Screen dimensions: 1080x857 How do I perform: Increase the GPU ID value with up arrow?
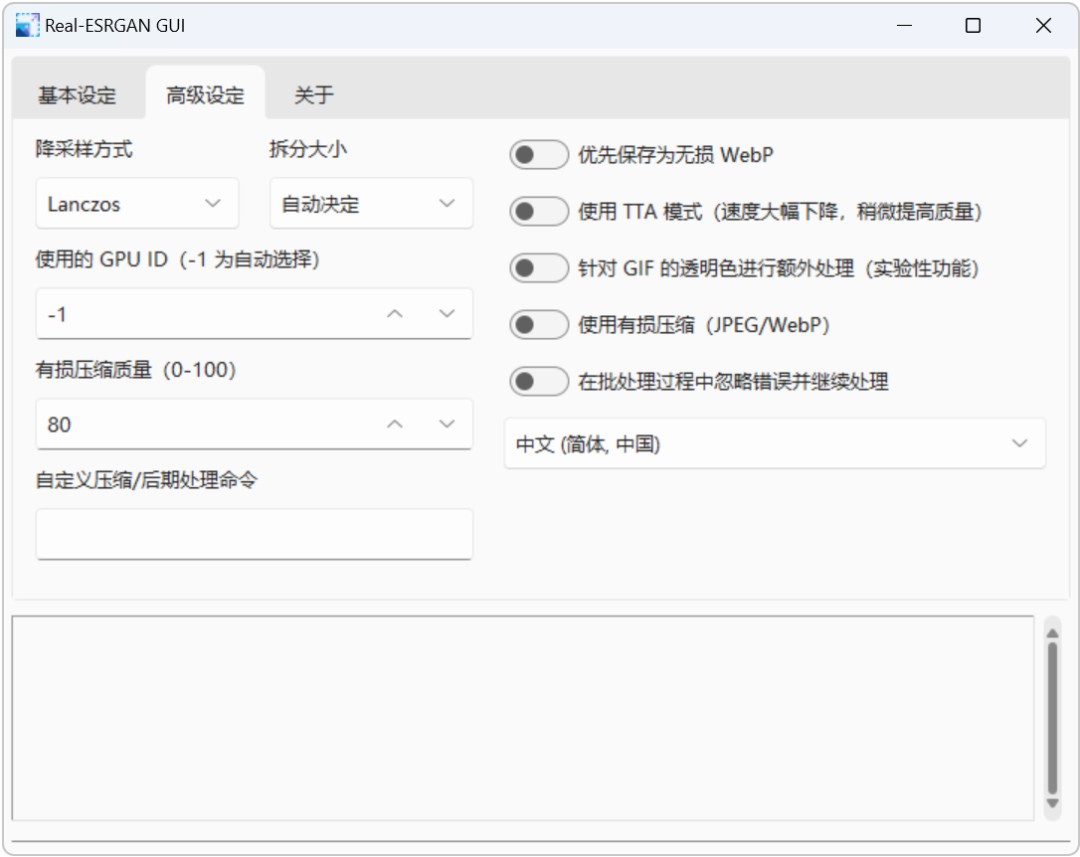395,313
